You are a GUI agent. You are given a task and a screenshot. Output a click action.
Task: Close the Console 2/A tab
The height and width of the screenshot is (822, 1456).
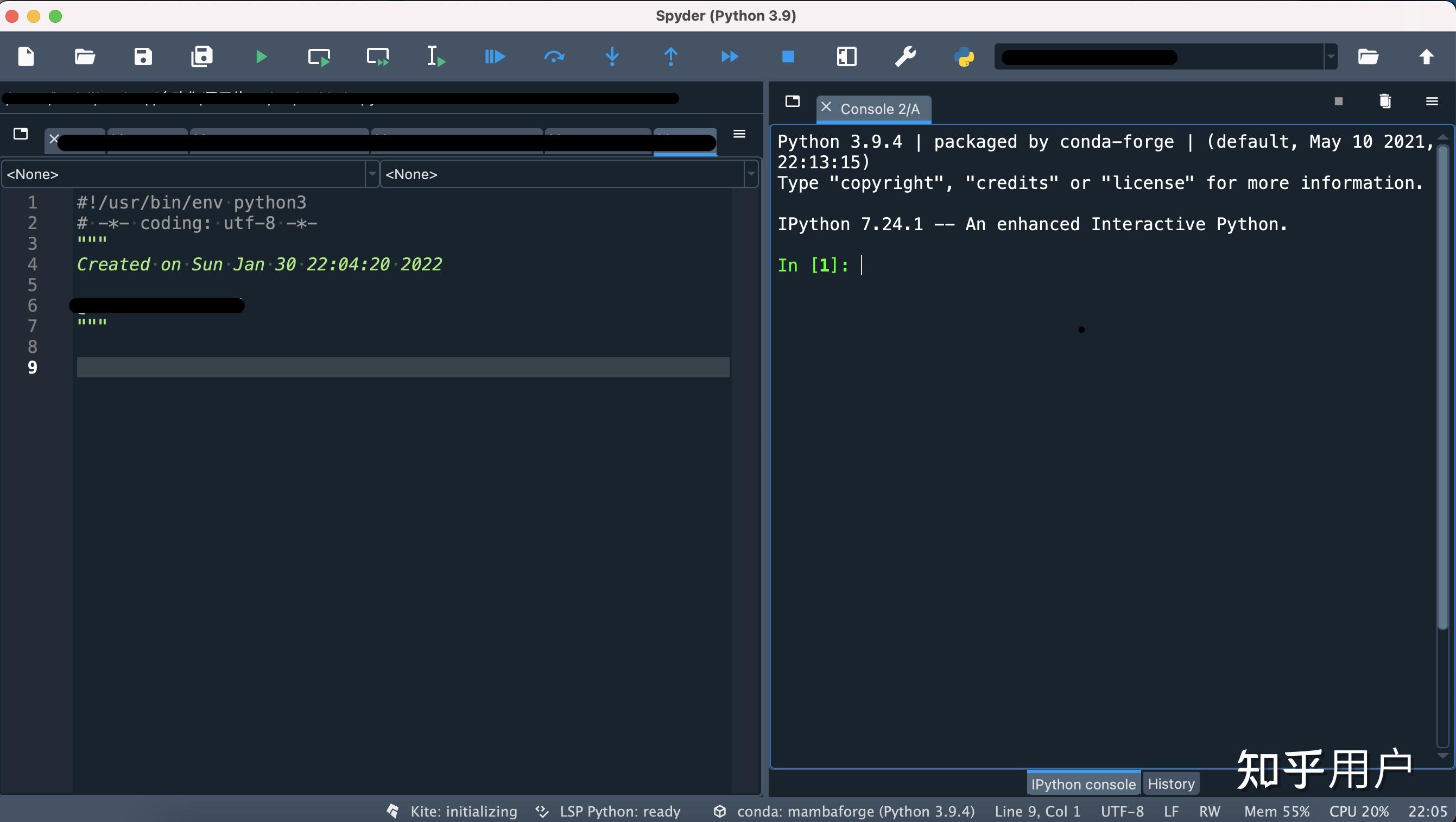click(x=826, y=107)
